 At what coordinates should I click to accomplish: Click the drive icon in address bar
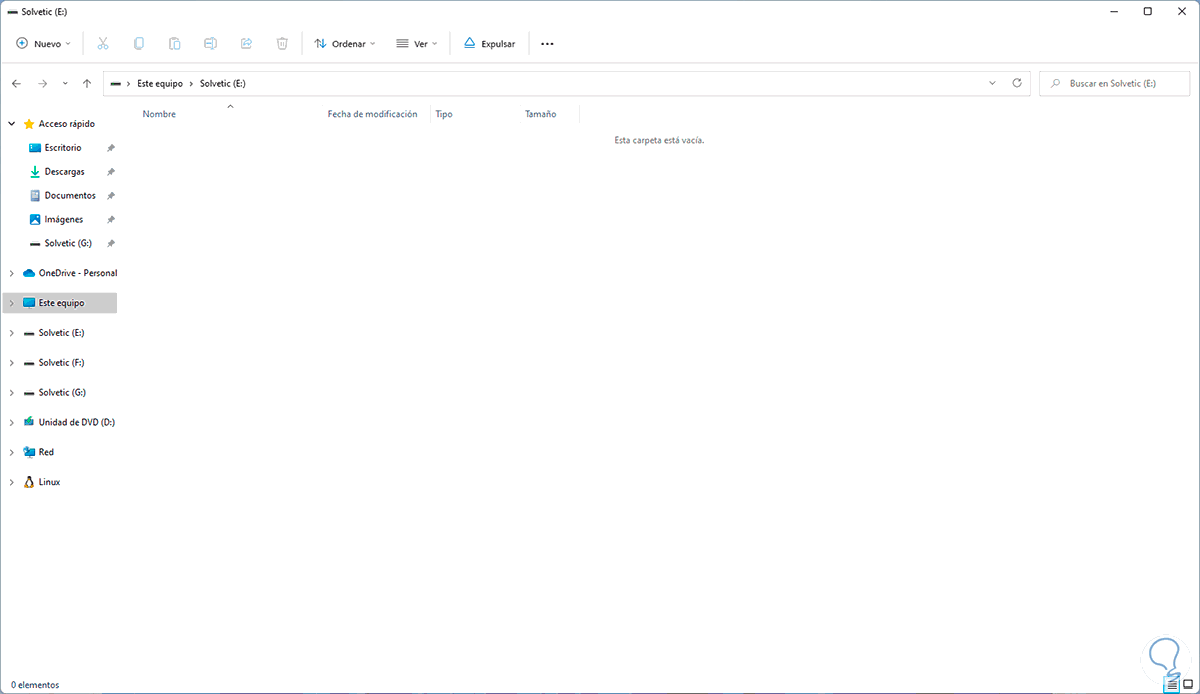[x=116, y=84]
